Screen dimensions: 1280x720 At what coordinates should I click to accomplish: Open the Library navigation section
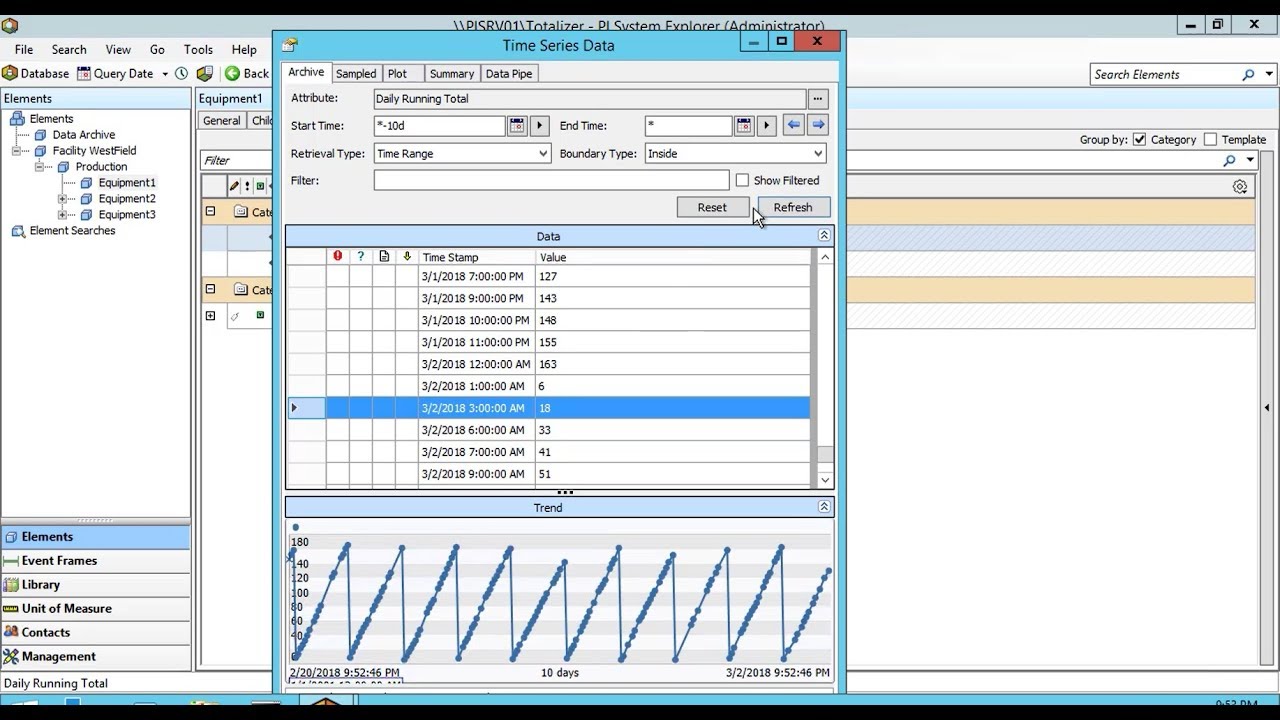click(x=95, y=584)
